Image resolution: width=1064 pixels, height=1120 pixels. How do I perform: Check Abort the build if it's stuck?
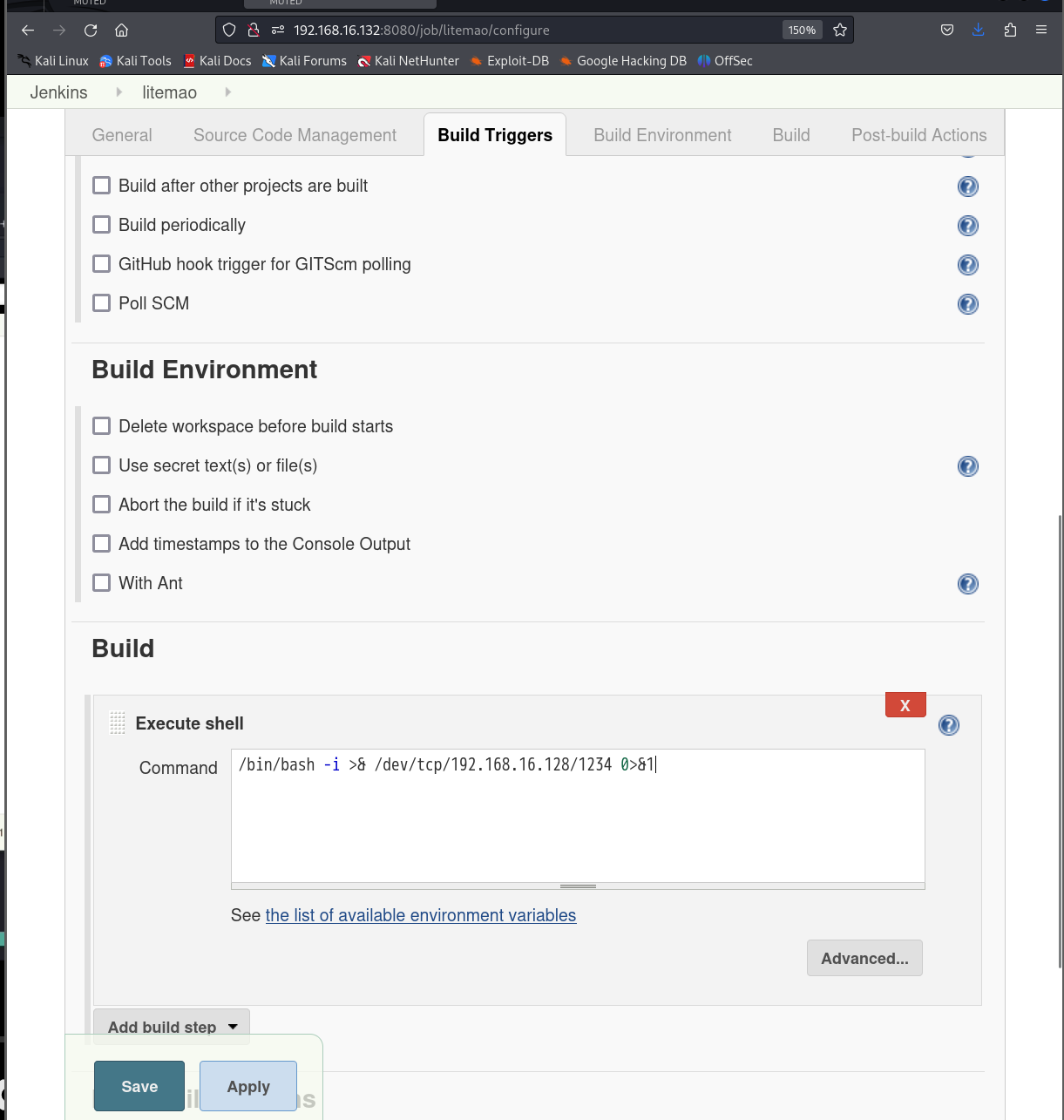(102, 505)
